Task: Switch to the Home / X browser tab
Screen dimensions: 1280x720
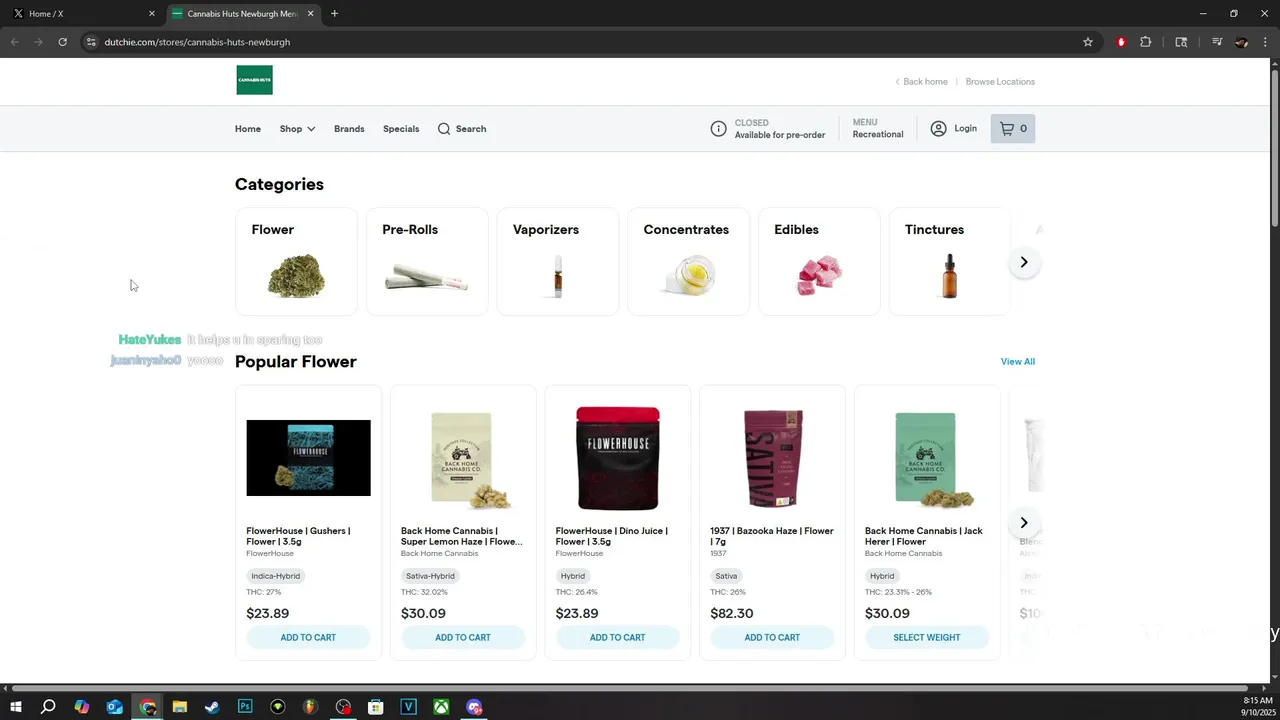Action: click(83, 13)
